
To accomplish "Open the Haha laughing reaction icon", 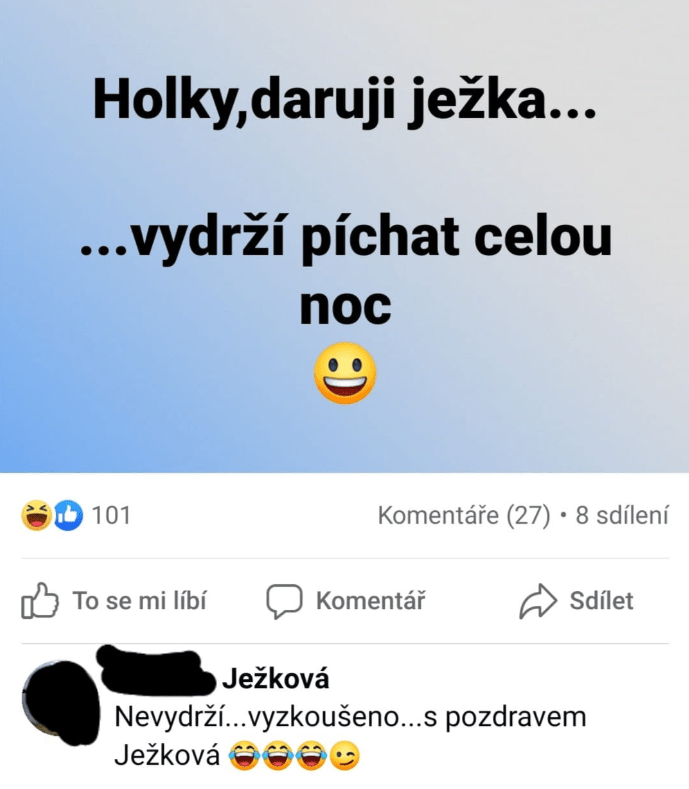I will [36, 515].
